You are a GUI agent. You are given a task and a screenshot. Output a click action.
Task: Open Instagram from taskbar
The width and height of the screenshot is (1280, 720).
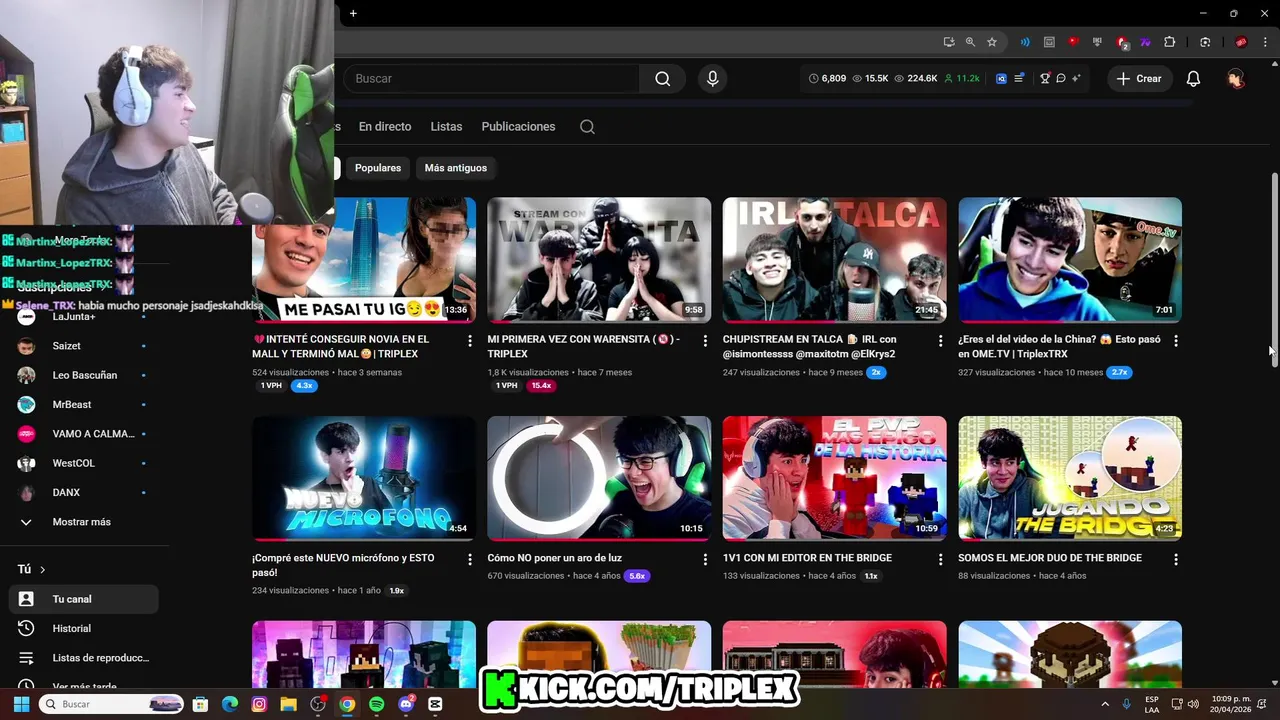click(259, 704)
